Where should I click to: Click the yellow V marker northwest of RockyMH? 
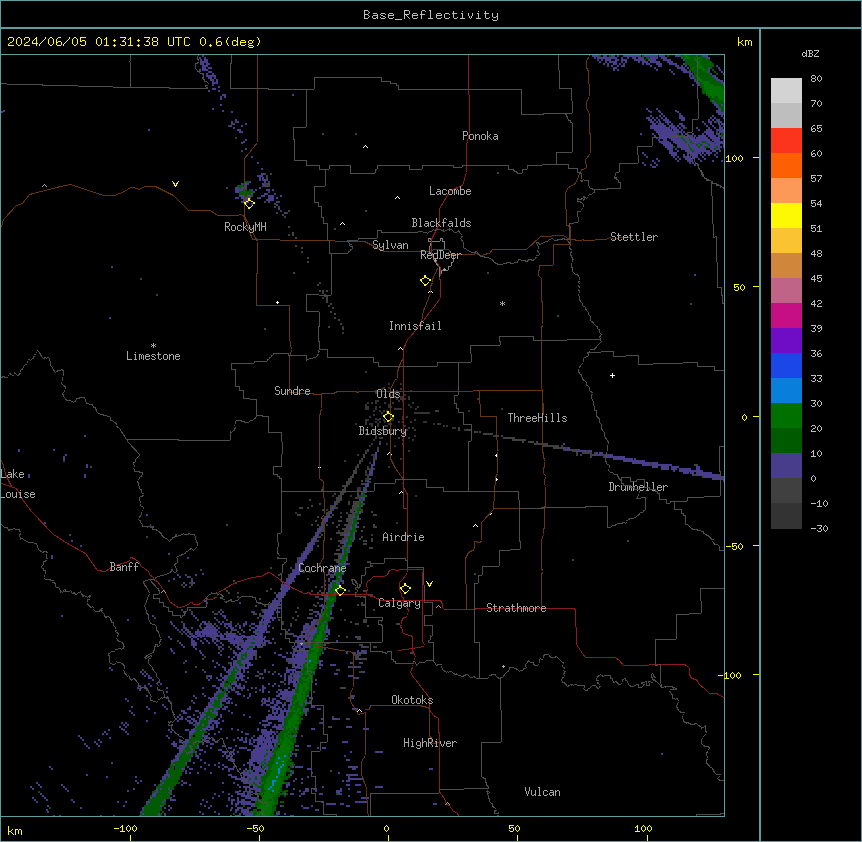[175, 184]
